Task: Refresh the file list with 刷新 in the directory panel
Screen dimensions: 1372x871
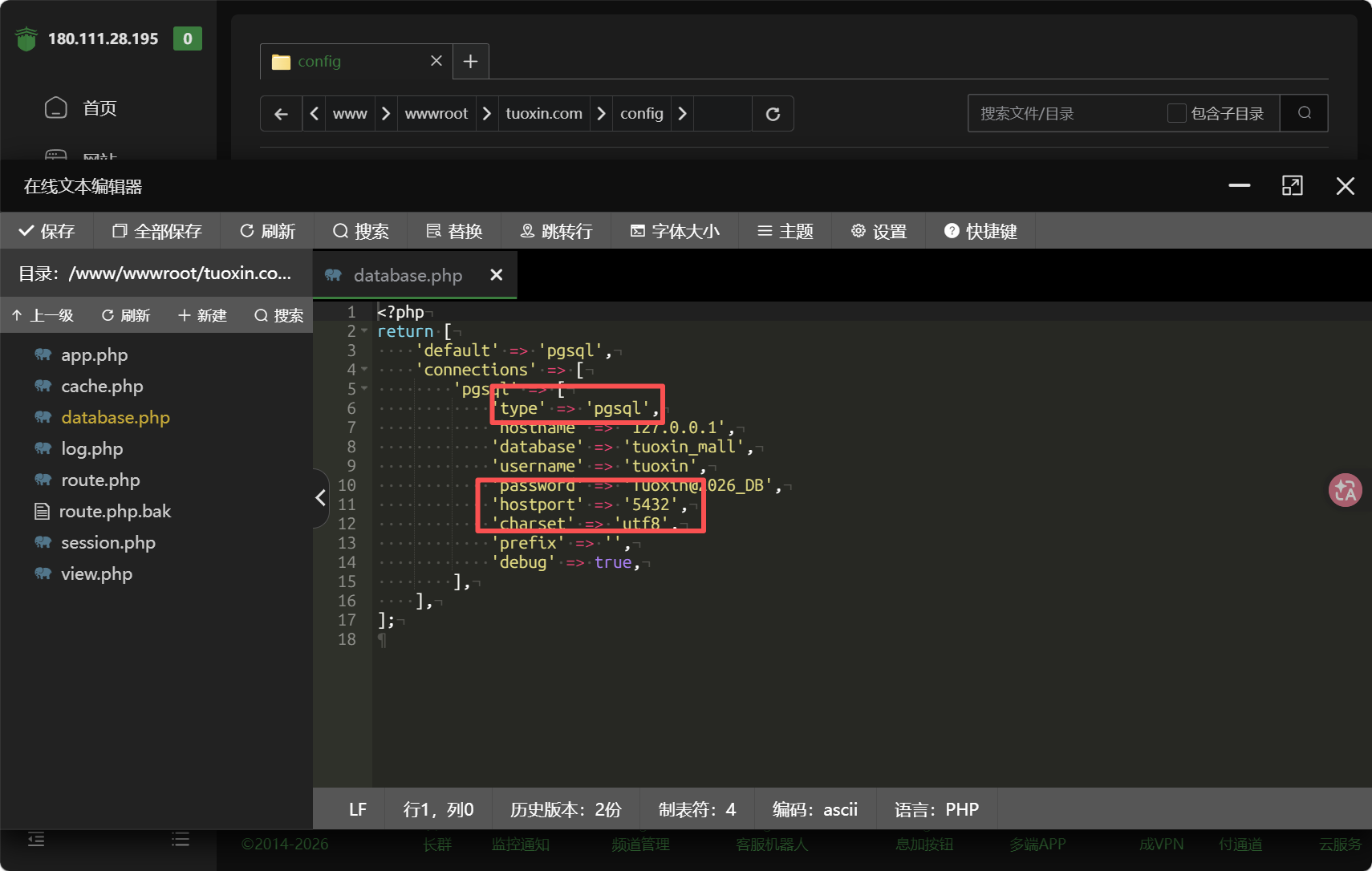Action: (x=126, y=315)
